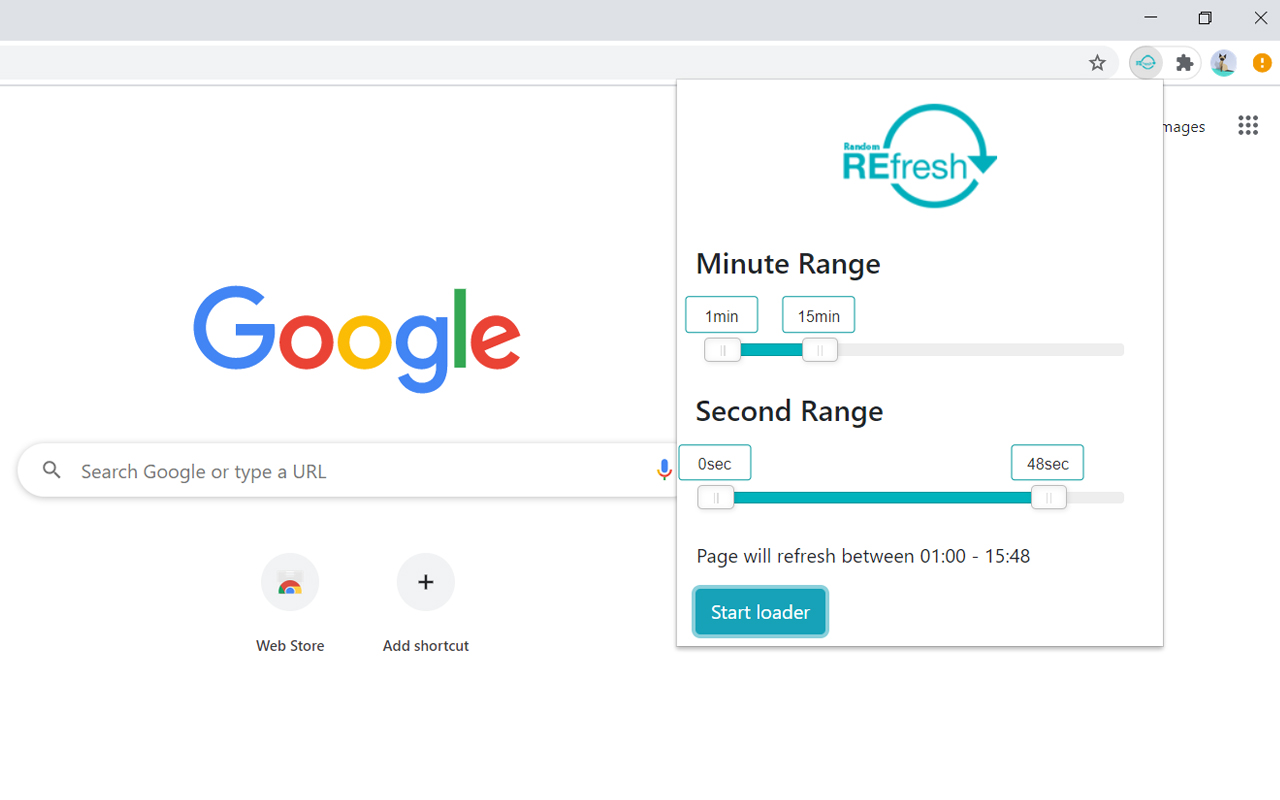This screenshot has width=1280, height=800.
Task: Open the Images link
Action: click(1180, 126)
